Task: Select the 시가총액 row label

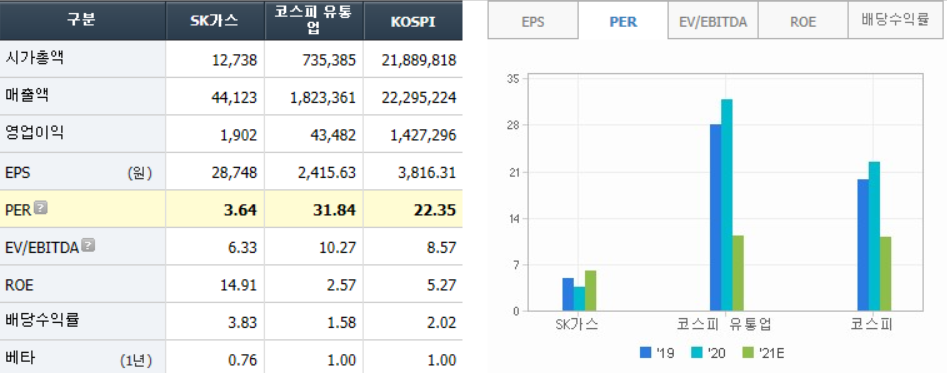Action: tap(34, 59)
